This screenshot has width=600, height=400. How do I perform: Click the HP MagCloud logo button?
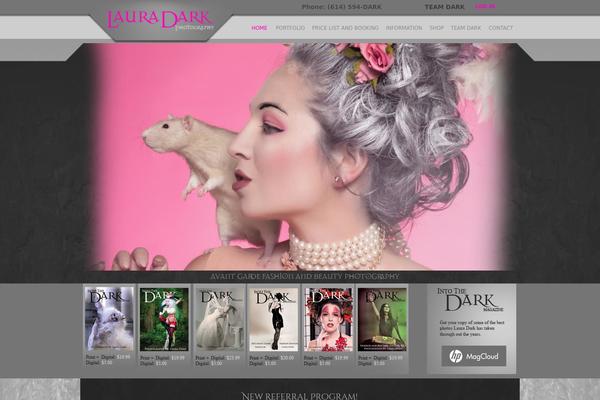coord(472,356)
